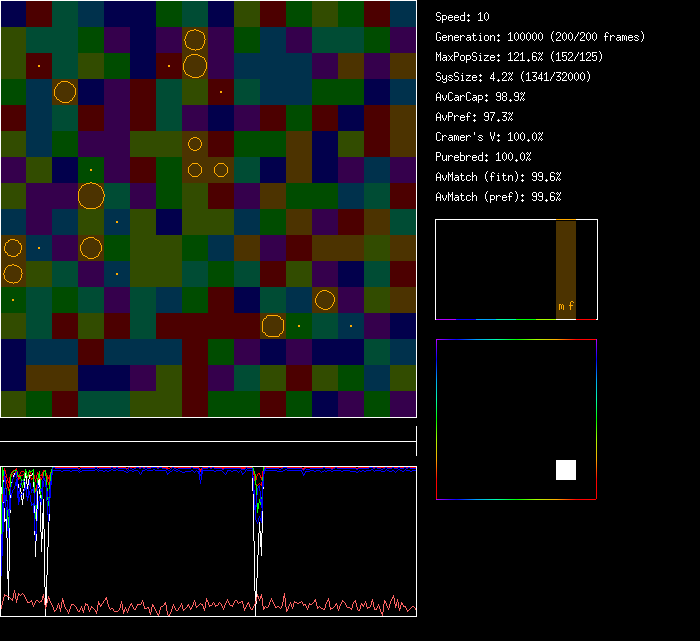Viewport: 700px width, 641px height.
Task: Click the 'f' label in the histogram
Action: click(x=571, y=306)
